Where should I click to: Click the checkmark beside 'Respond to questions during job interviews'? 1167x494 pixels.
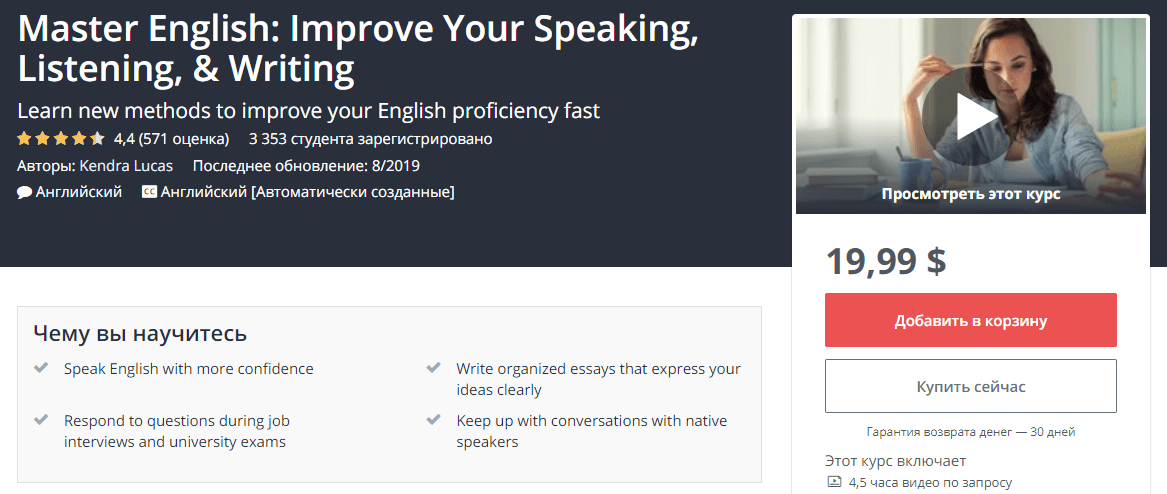pyautogui.click(x=42, y=420)
